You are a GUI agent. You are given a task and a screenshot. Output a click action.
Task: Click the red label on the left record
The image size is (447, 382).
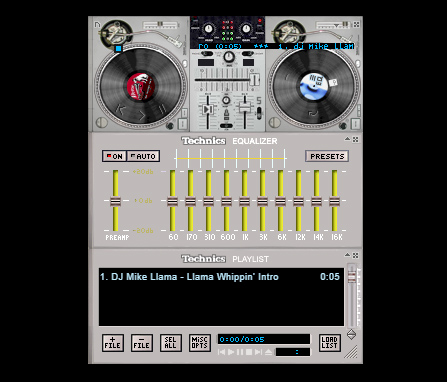(x=141, y=86)
